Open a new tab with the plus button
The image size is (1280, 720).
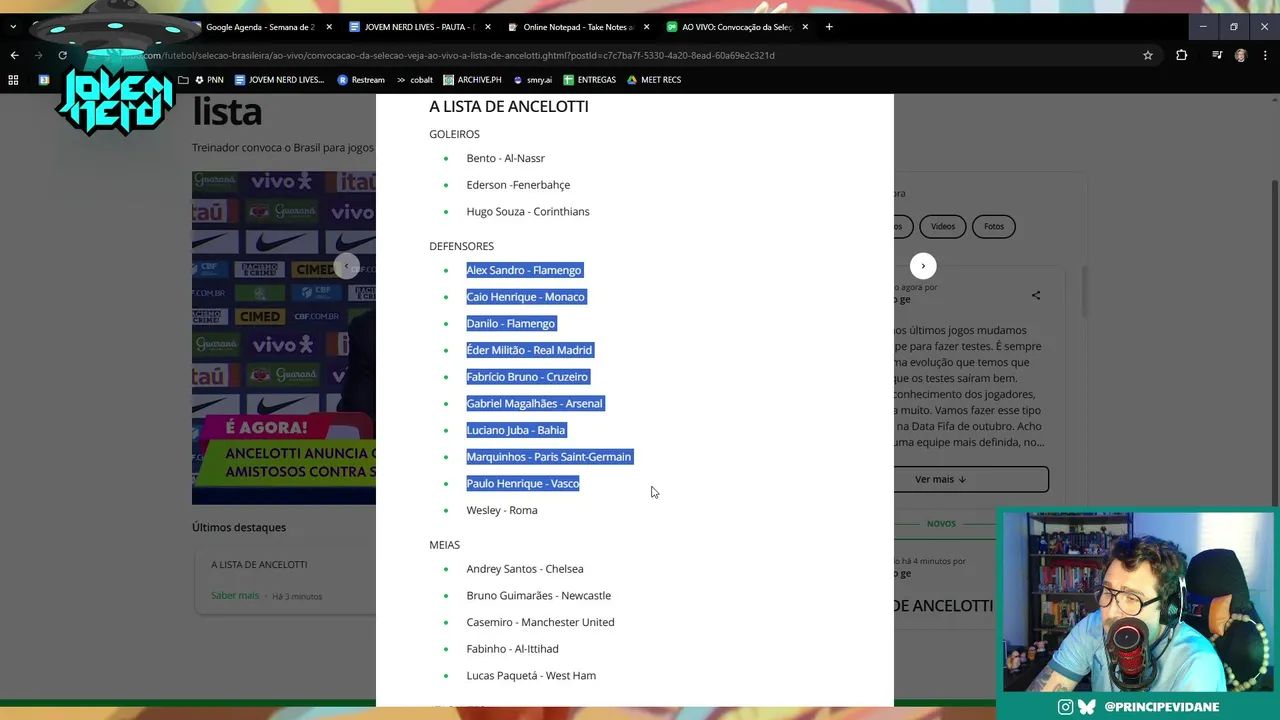[829, 27]
